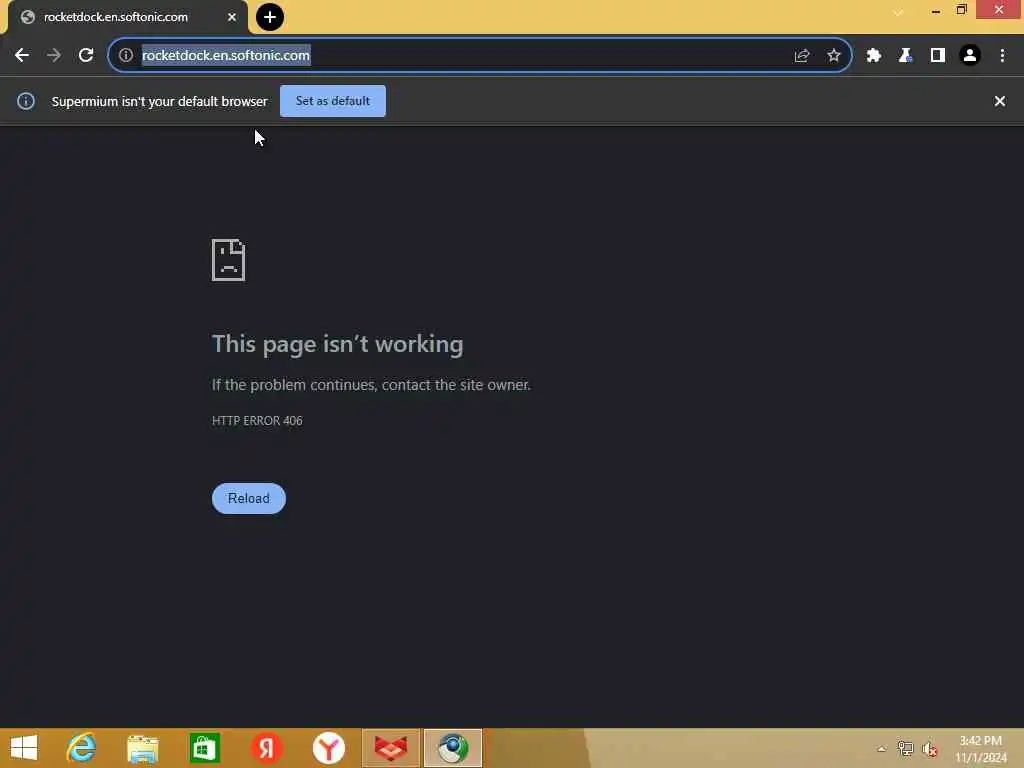This screenshot has height=768, width=1024.
Task: Open tab search chevron in title bar
Action: click(x=899, y=12)
